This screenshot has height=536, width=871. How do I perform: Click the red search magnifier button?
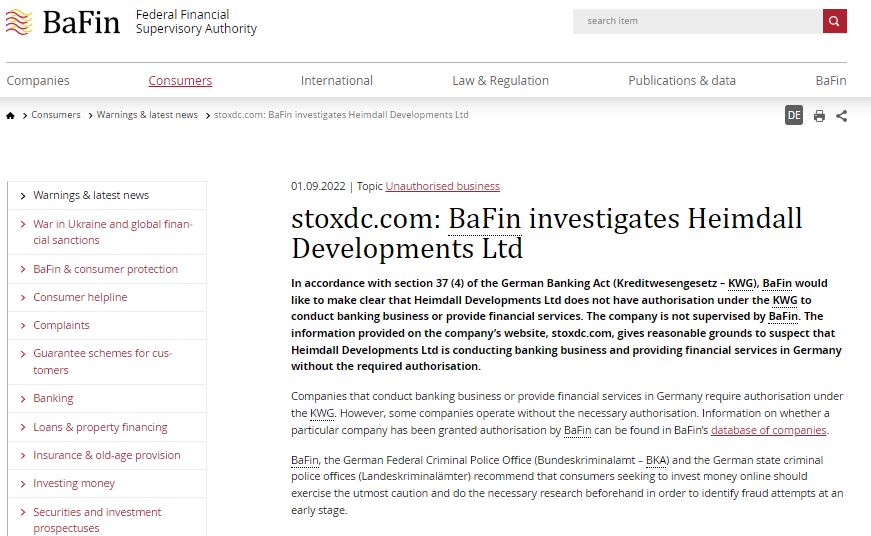(834, 21)
